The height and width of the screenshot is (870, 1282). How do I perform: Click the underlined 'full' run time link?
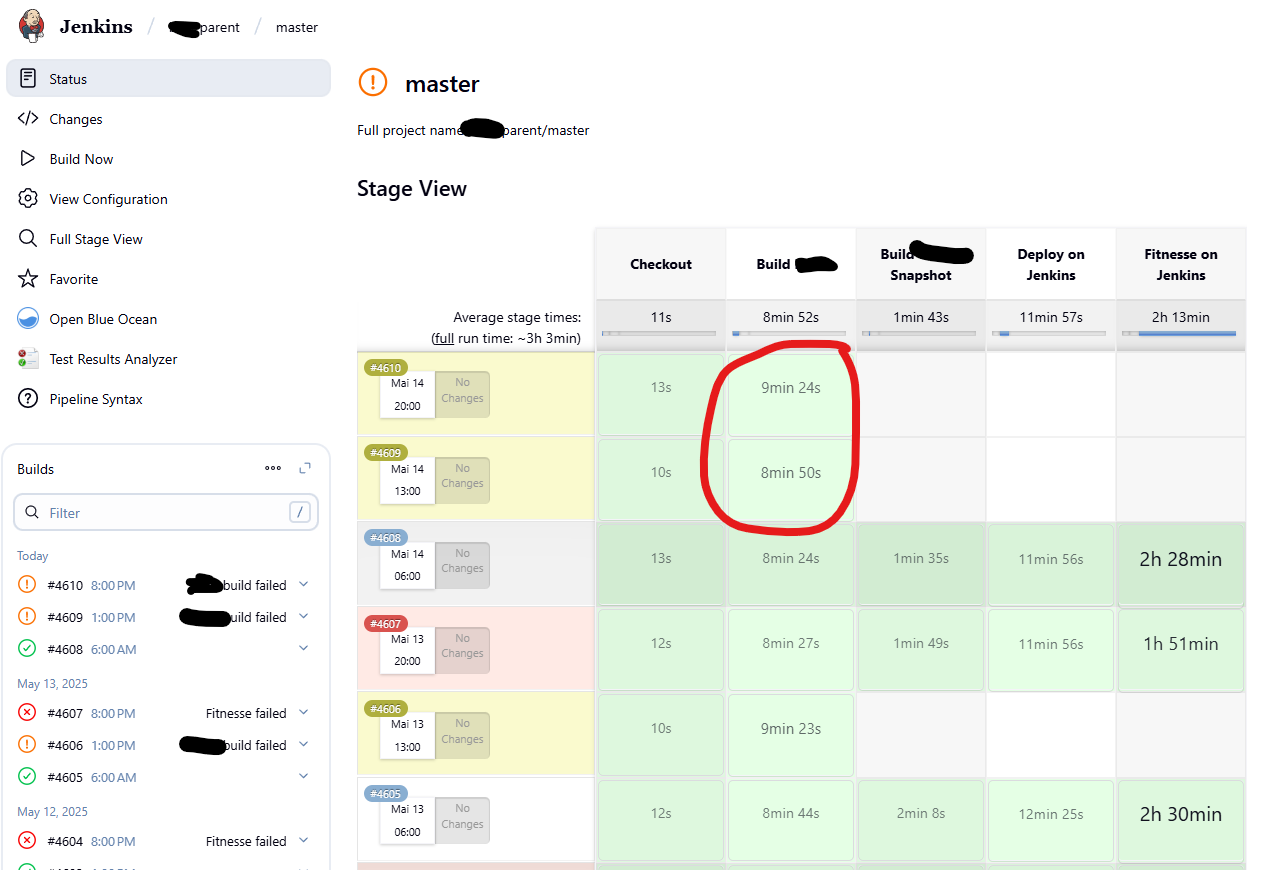pos(443,338)
